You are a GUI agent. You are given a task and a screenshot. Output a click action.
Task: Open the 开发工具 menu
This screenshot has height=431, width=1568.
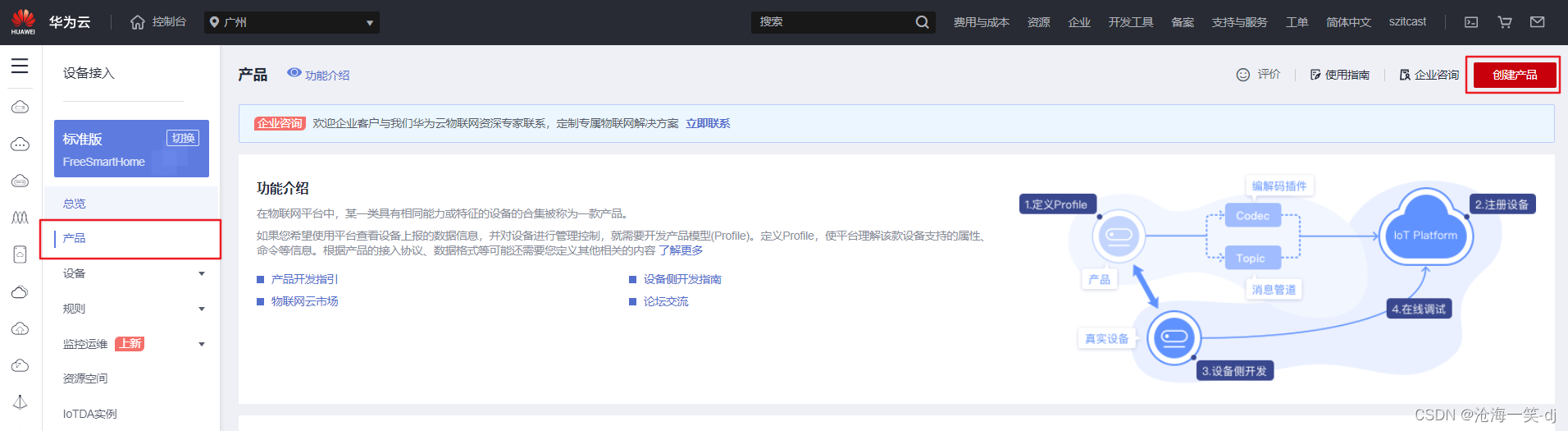click(x=1131, y=22)
